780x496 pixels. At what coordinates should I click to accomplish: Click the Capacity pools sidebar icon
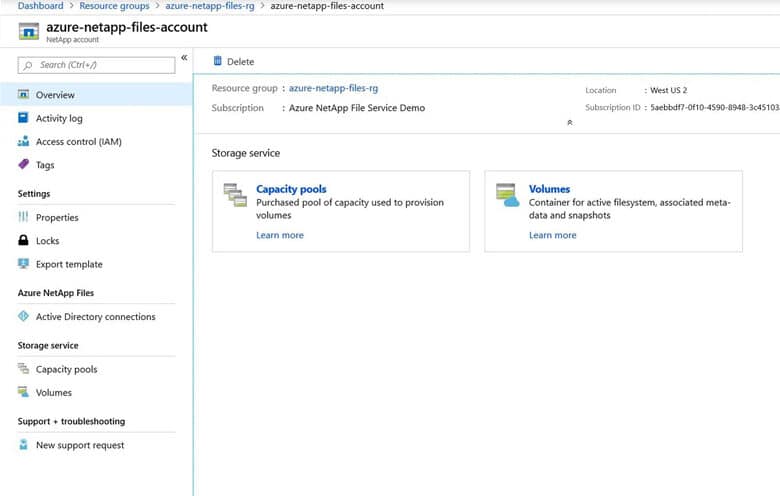[23, 369]
